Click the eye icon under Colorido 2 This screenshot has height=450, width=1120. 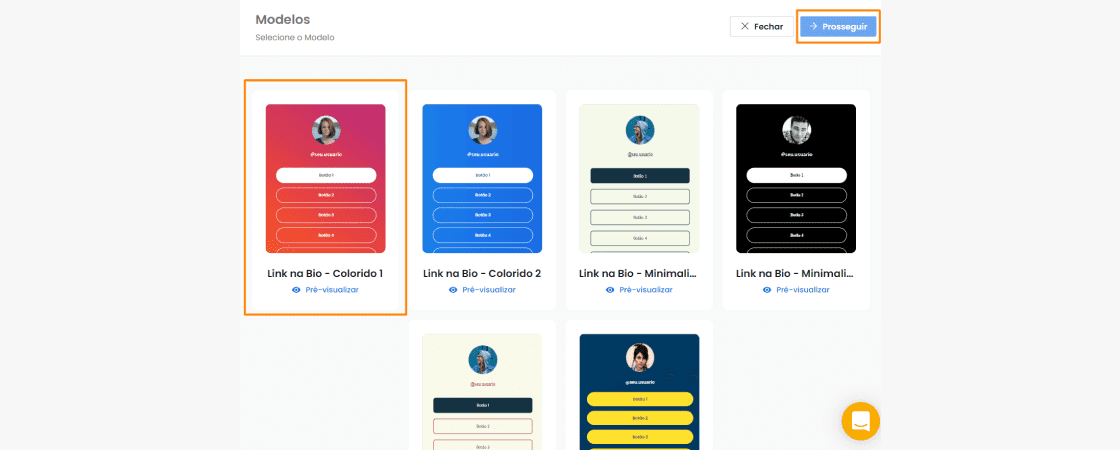coord(453,290)
